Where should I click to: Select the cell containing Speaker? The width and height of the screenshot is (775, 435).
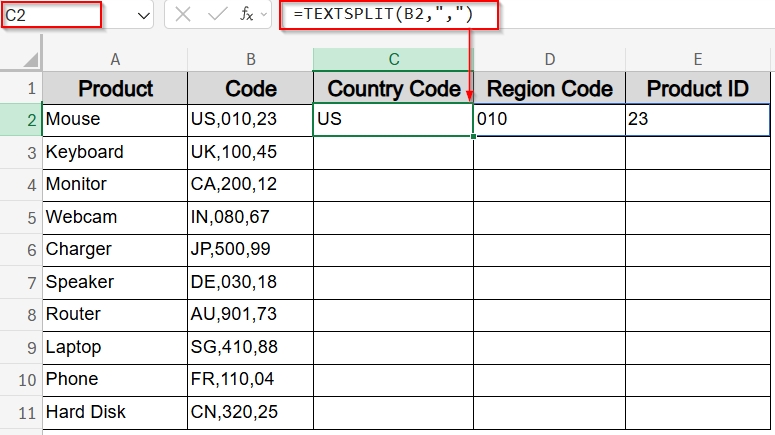115,282
